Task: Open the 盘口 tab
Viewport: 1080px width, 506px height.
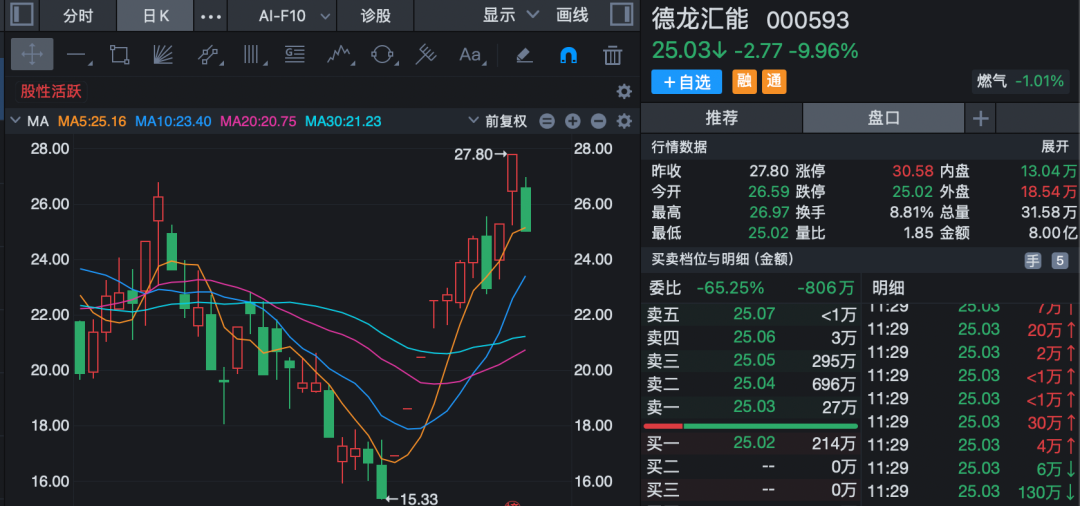Action: tap(884, 118)
